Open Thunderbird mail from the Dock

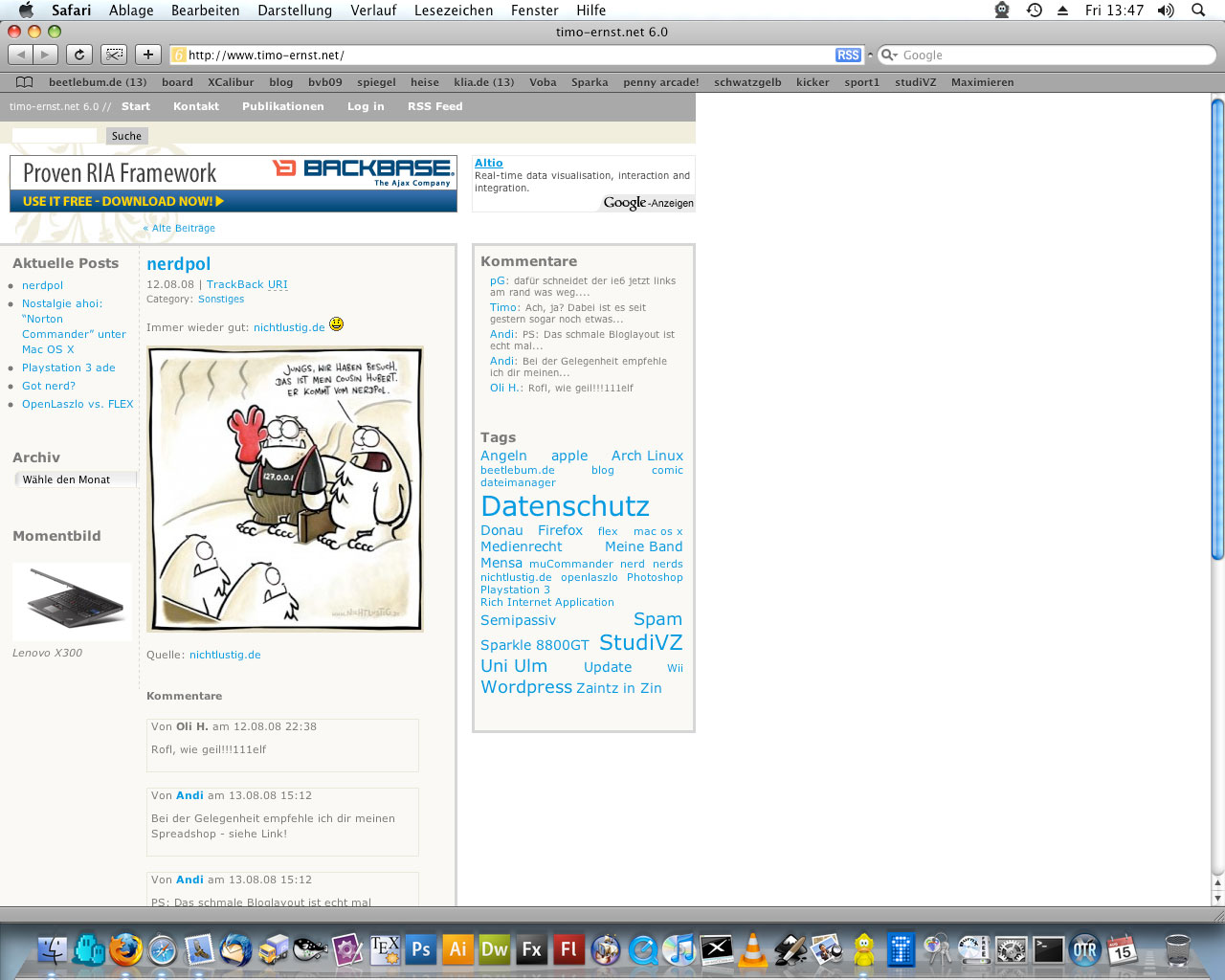(x=235, y=949)
